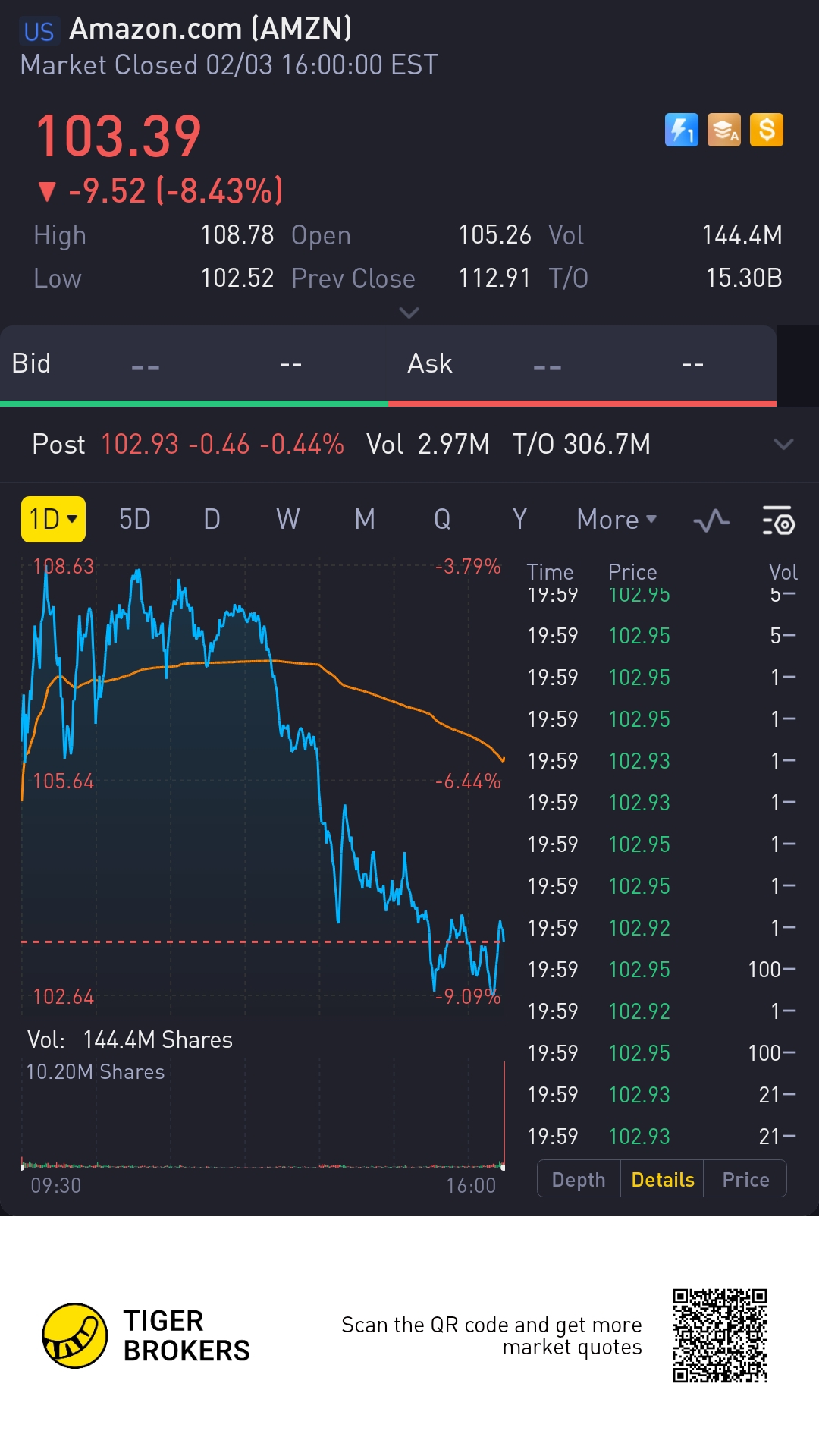Tap the blue lightning bolt icon
Viewport: 819px width, 1456px height.
click(x=681, y=130)
